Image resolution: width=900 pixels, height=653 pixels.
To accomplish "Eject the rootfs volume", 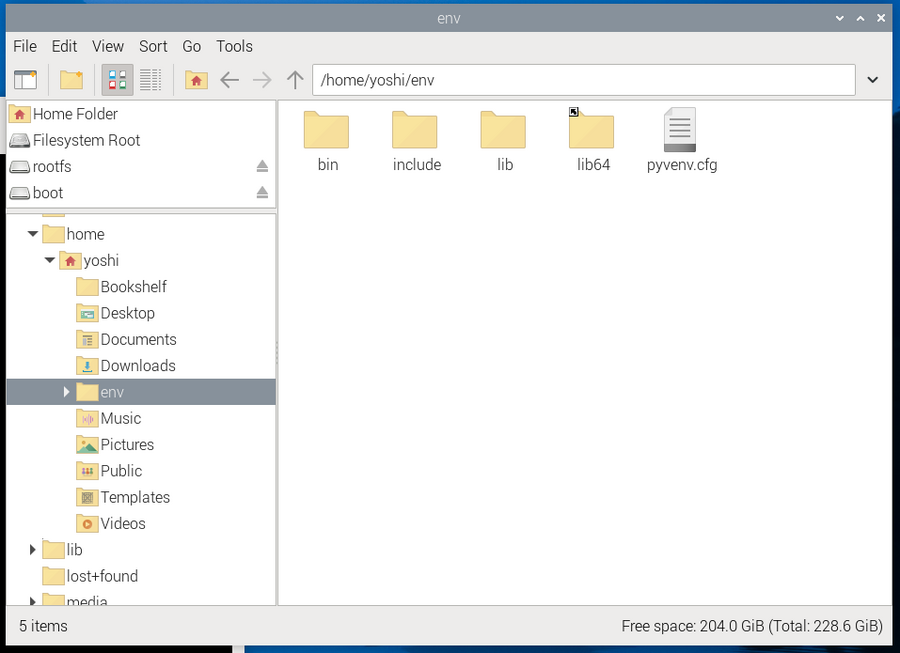I will [x=262, y=167].
